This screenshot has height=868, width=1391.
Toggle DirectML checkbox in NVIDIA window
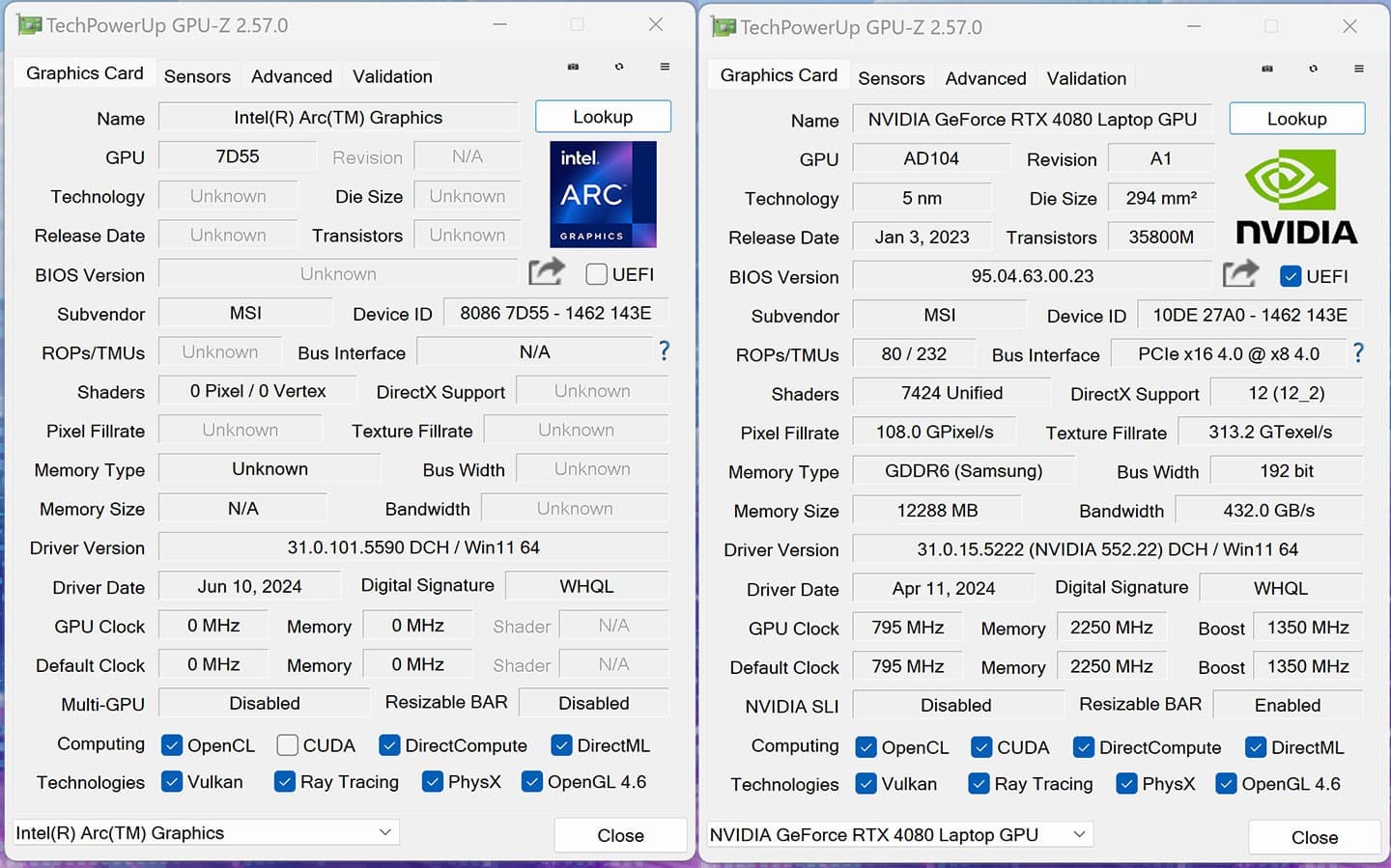pyautogui.click(x=1256, y=747)
